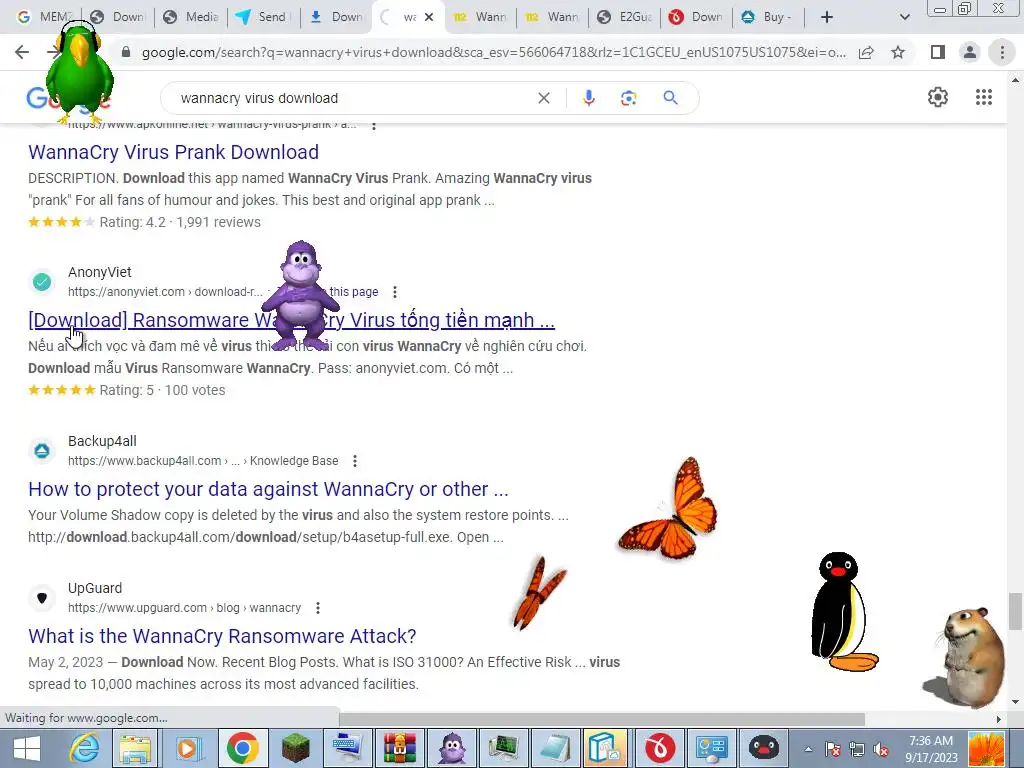The width and height of the screenshot is (1024, 768).
Task: Switch to Chrome in the taskbar
Action: [x=242, y=748]
